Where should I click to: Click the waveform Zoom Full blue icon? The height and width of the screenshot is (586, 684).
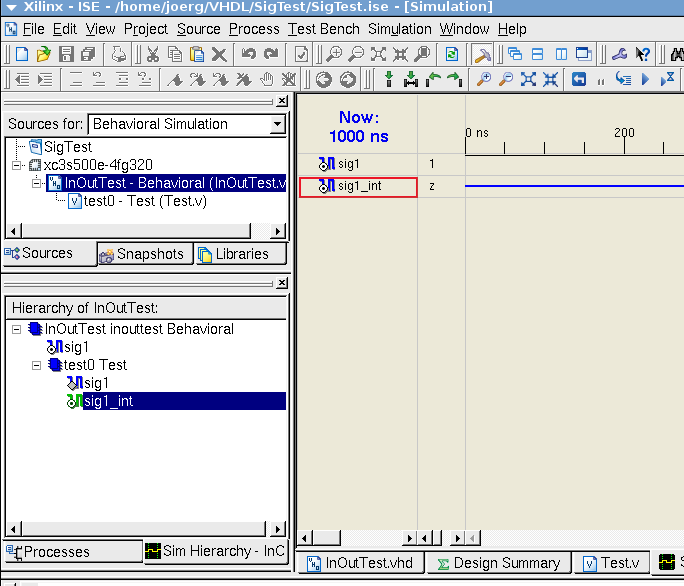click(528, 79)
